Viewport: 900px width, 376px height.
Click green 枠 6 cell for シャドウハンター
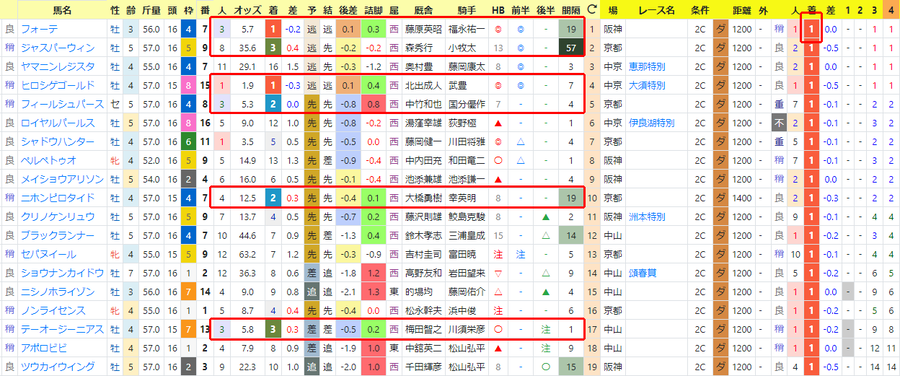[188, 142]
